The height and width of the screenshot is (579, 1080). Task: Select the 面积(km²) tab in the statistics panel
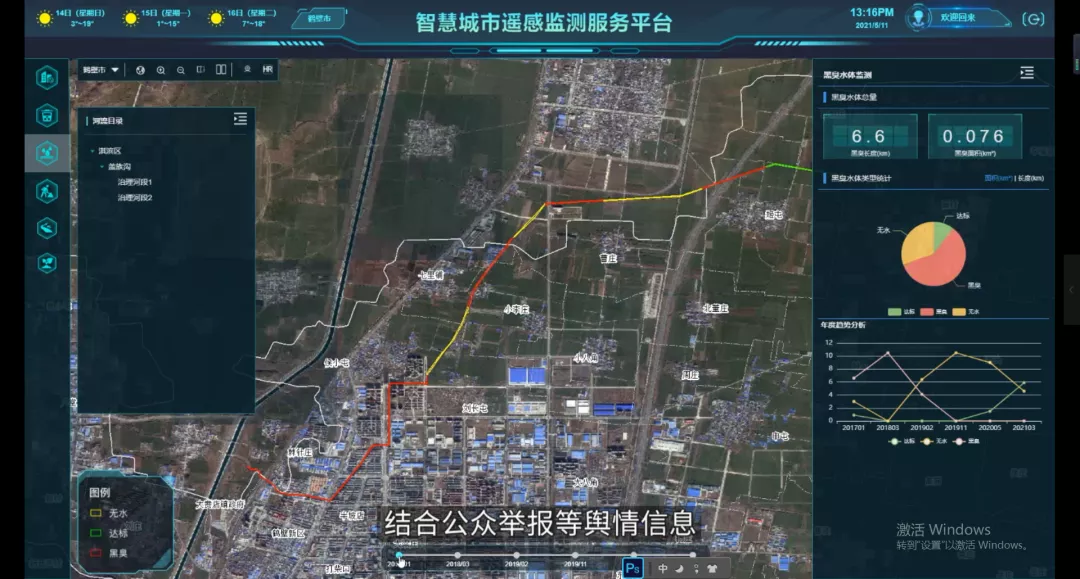pos(999,178)
